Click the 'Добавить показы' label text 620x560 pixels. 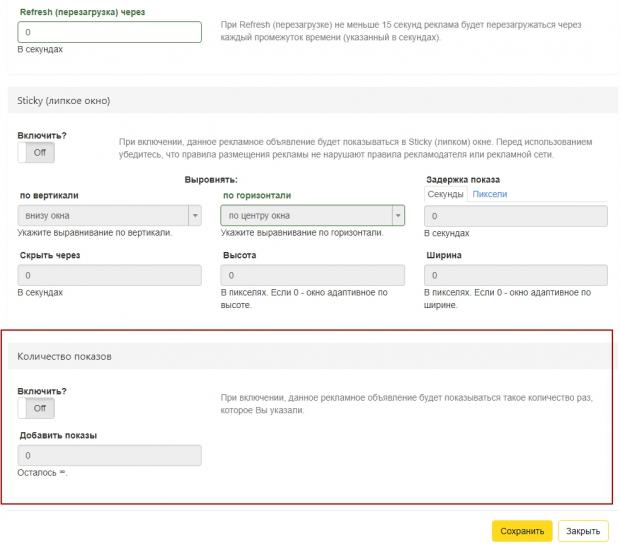(58, 435)
